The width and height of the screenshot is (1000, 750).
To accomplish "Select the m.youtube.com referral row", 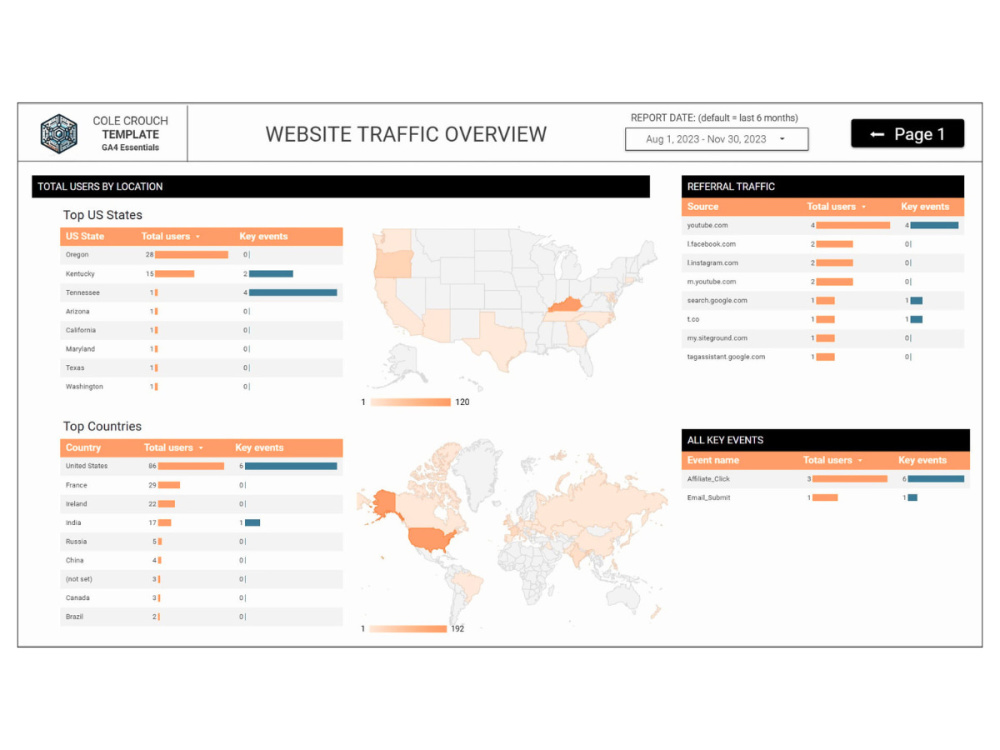I will click(x=823, y=282).
